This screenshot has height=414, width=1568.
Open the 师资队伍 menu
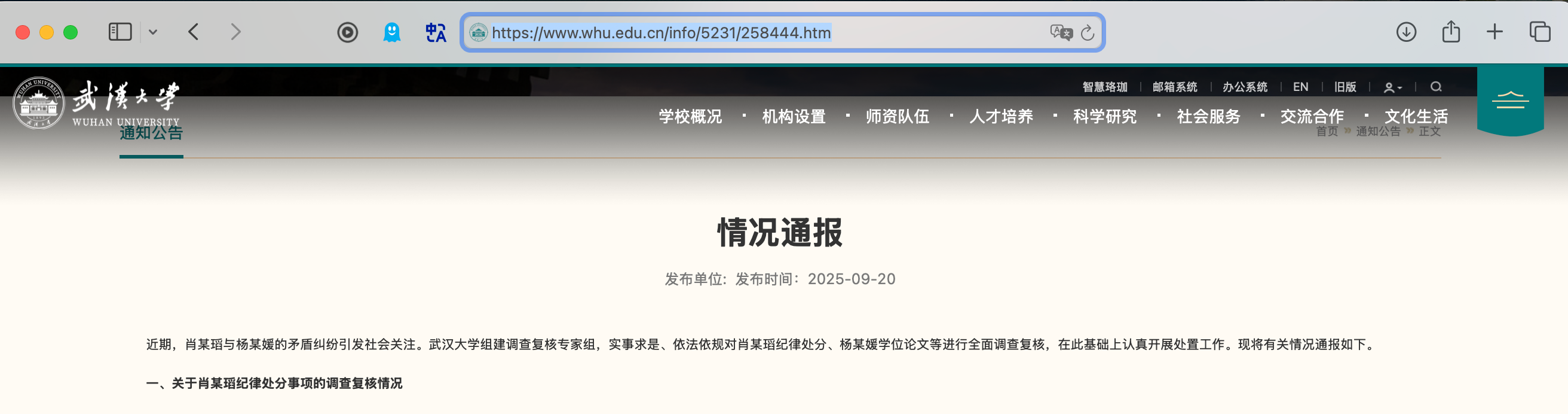pyautogui.click(x=897, y=116)
